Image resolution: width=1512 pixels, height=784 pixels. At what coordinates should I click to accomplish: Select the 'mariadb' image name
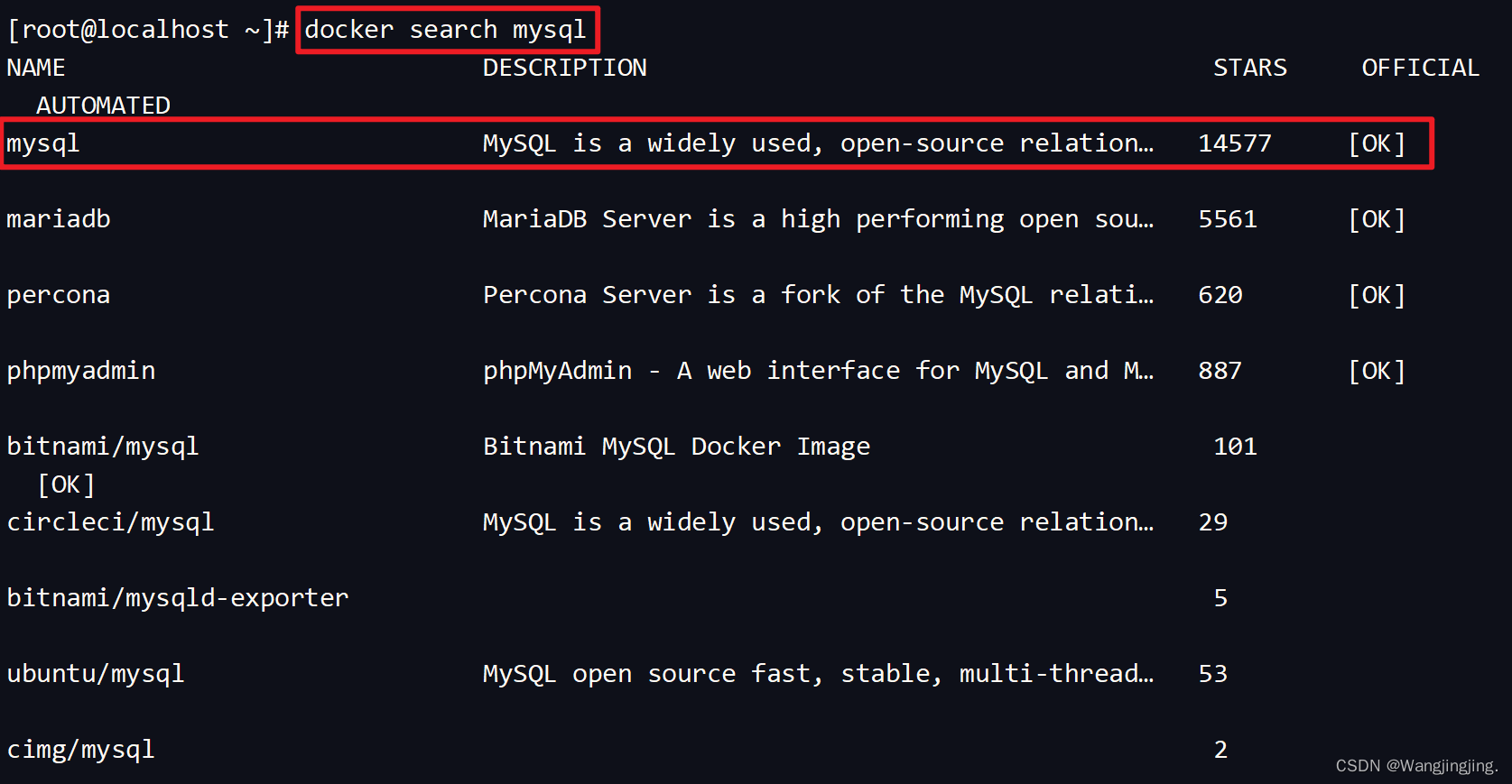[x=59, y=219]
